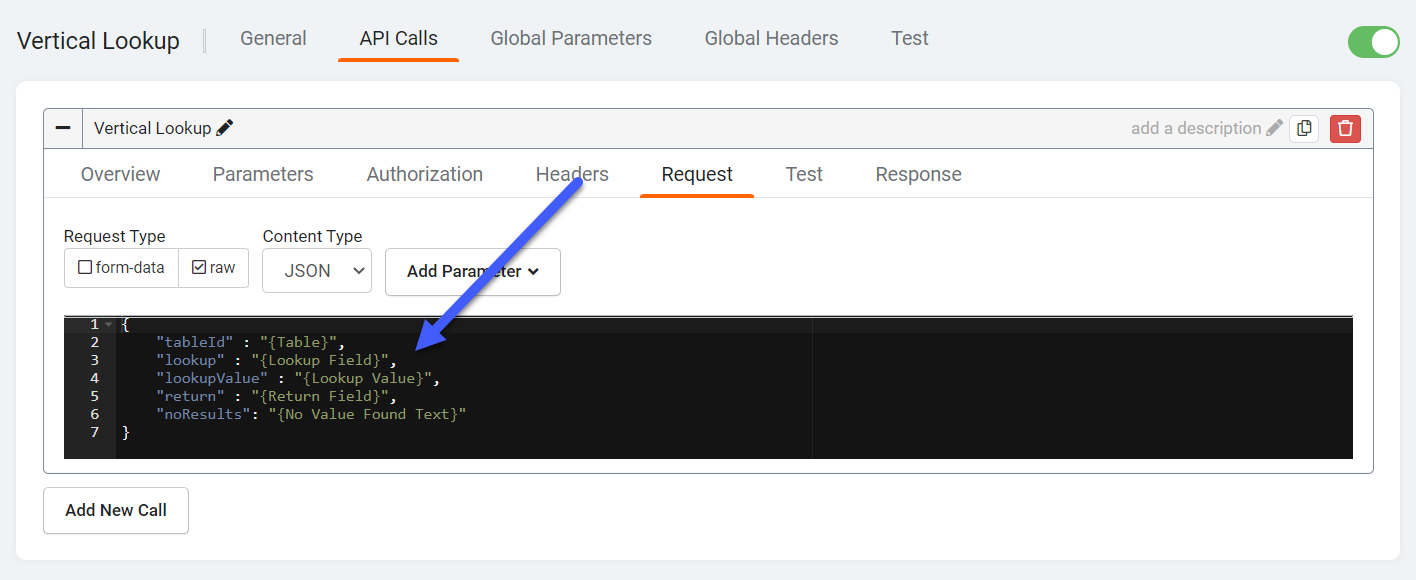
Task: Click the add a description text
Action: coord(1196,128)
